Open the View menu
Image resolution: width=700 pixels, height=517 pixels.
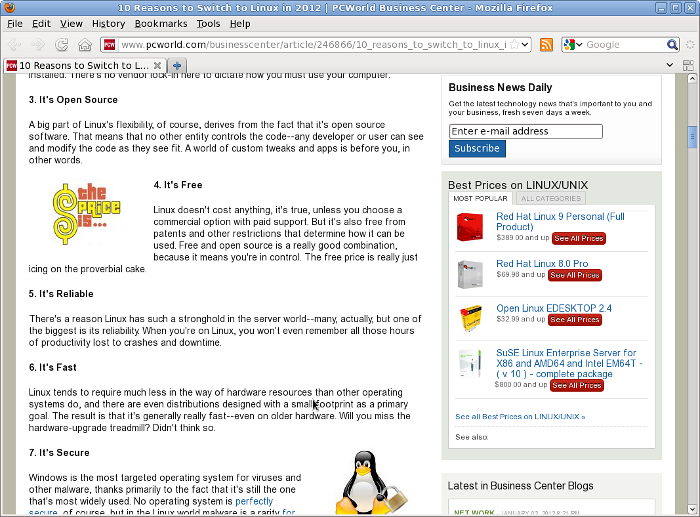pos(71,24)
